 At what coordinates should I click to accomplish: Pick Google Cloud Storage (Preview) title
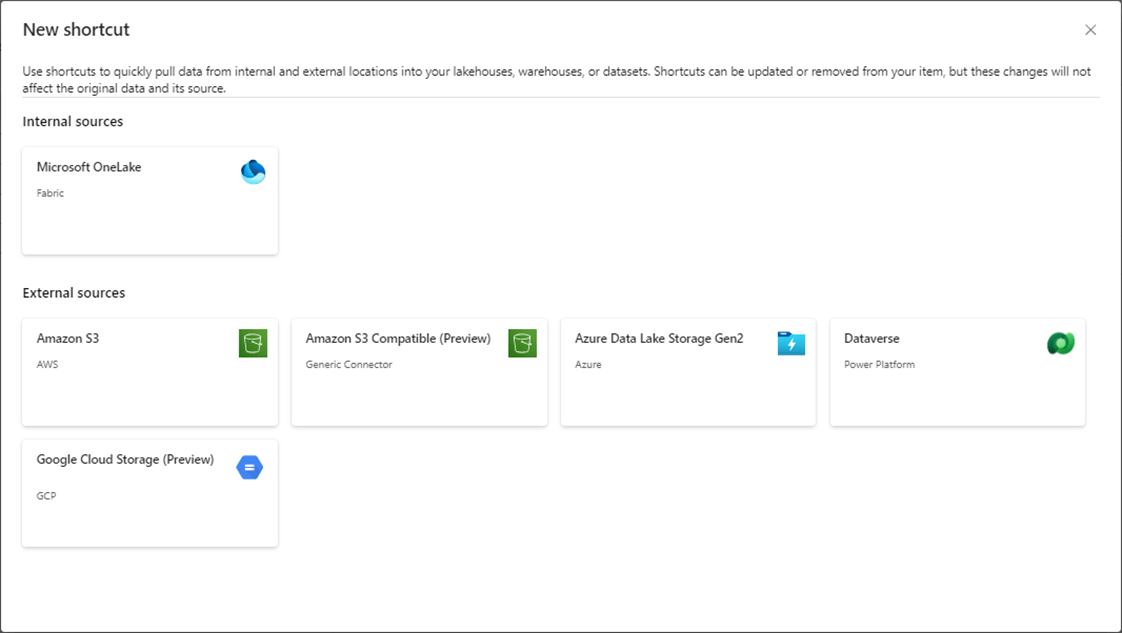(125, 459)
